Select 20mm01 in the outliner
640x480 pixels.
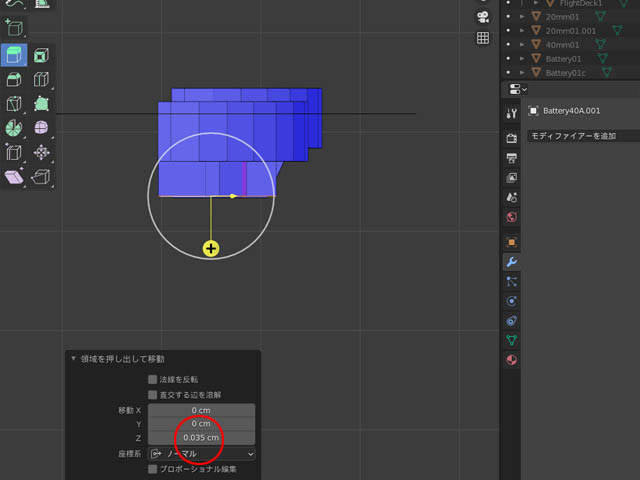(562, 17)
